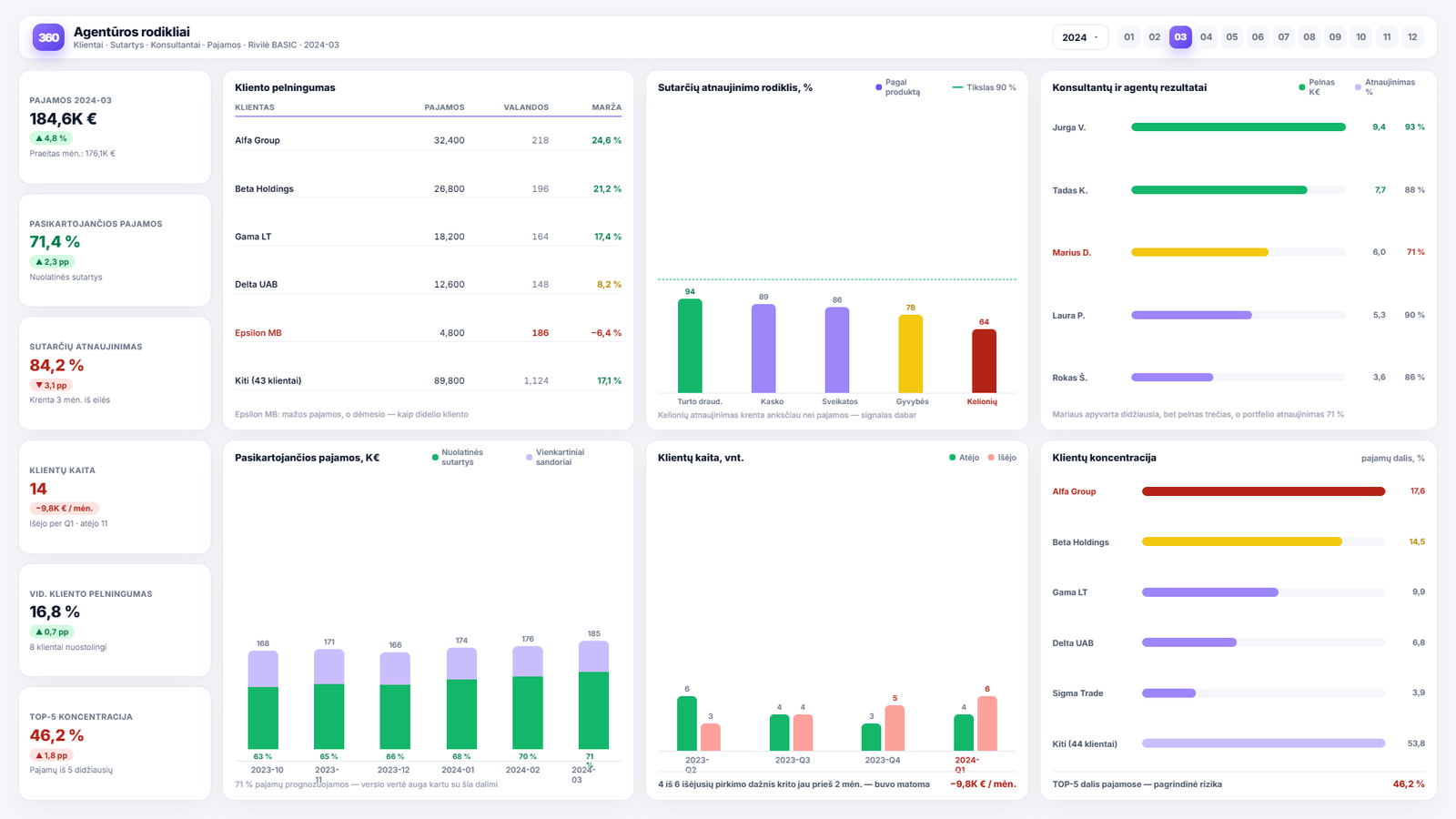The height and width of the screenshot is (819, 1456).
Task: Click the 2,3 pp increase badge
Action: pos(52,262)
